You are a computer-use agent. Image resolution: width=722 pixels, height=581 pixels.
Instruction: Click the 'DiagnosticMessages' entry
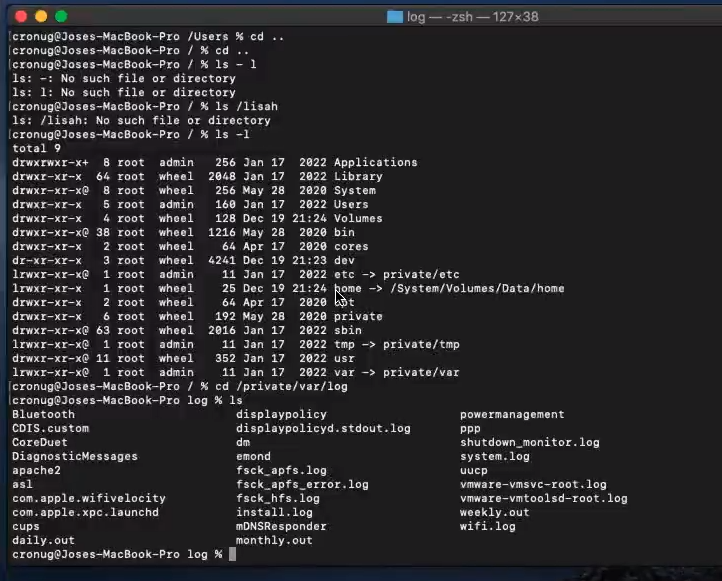tap(75, 457)
